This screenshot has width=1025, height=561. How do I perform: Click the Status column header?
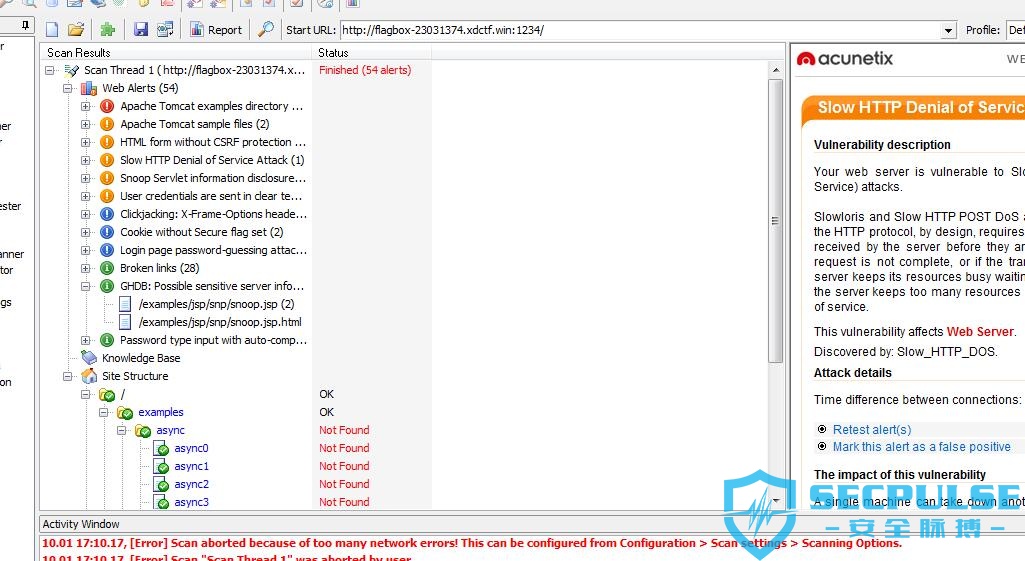tap(372, 52)
